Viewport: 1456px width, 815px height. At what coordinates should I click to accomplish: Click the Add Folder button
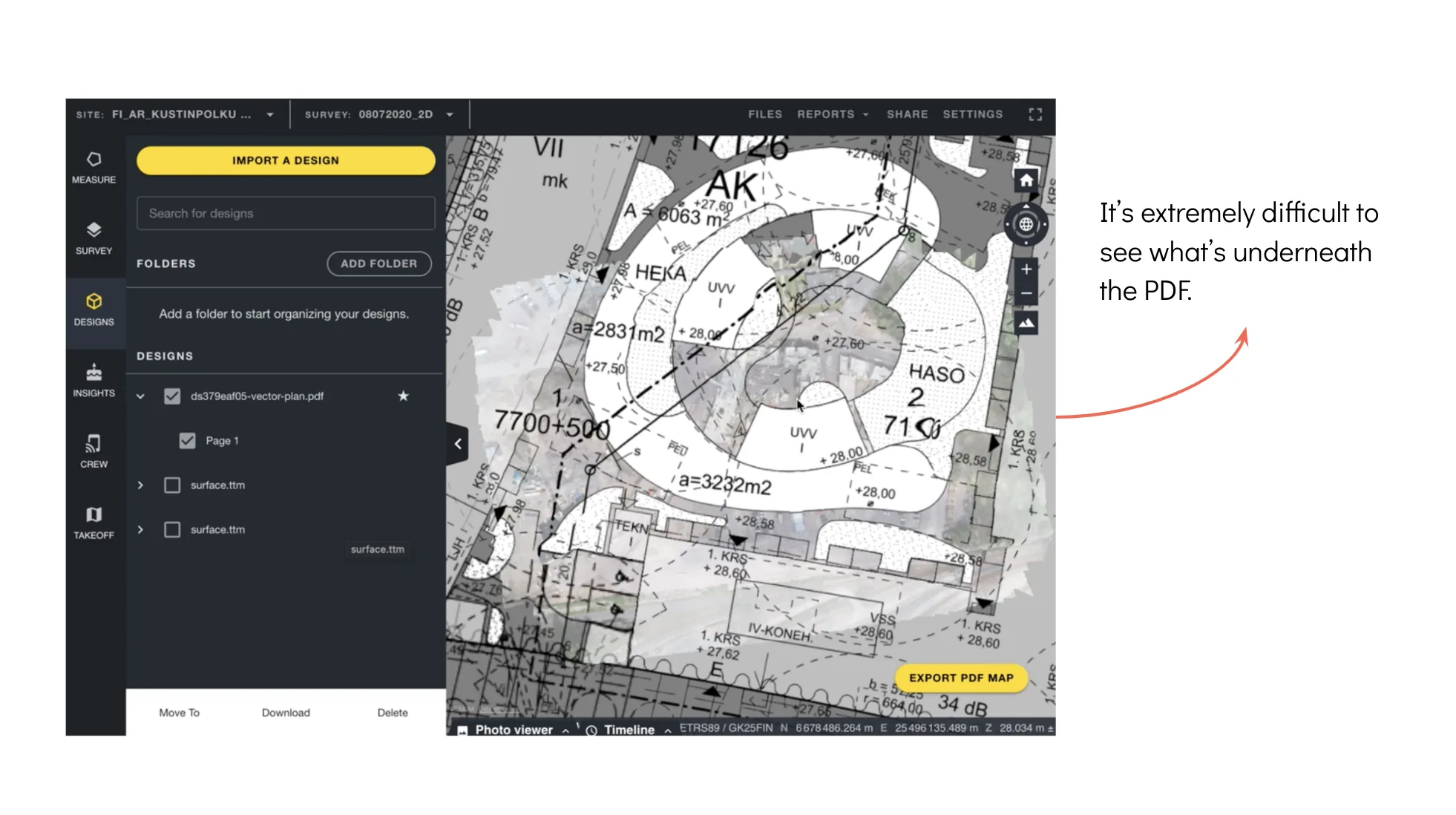(378, 264)
